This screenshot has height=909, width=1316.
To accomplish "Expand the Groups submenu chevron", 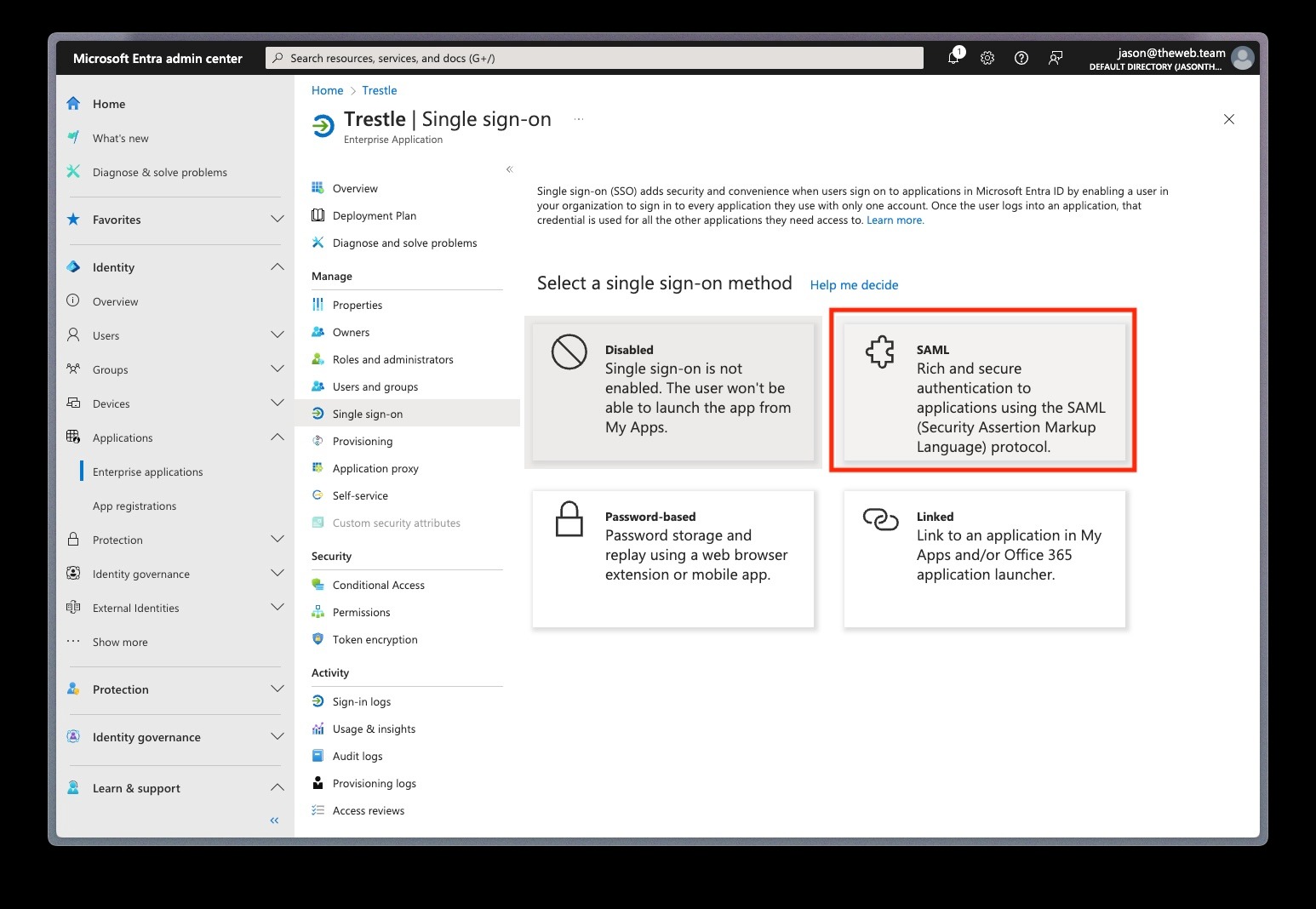I will click(278, 369).
